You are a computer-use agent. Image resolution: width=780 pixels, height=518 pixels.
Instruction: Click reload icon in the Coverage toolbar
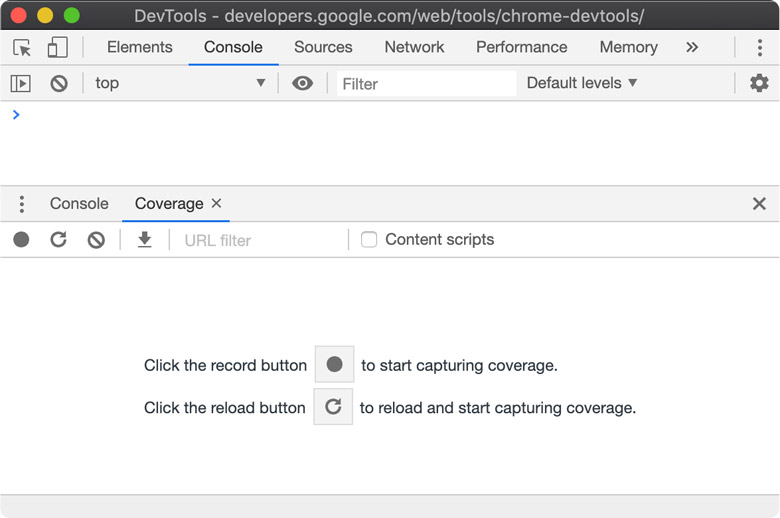59,240
